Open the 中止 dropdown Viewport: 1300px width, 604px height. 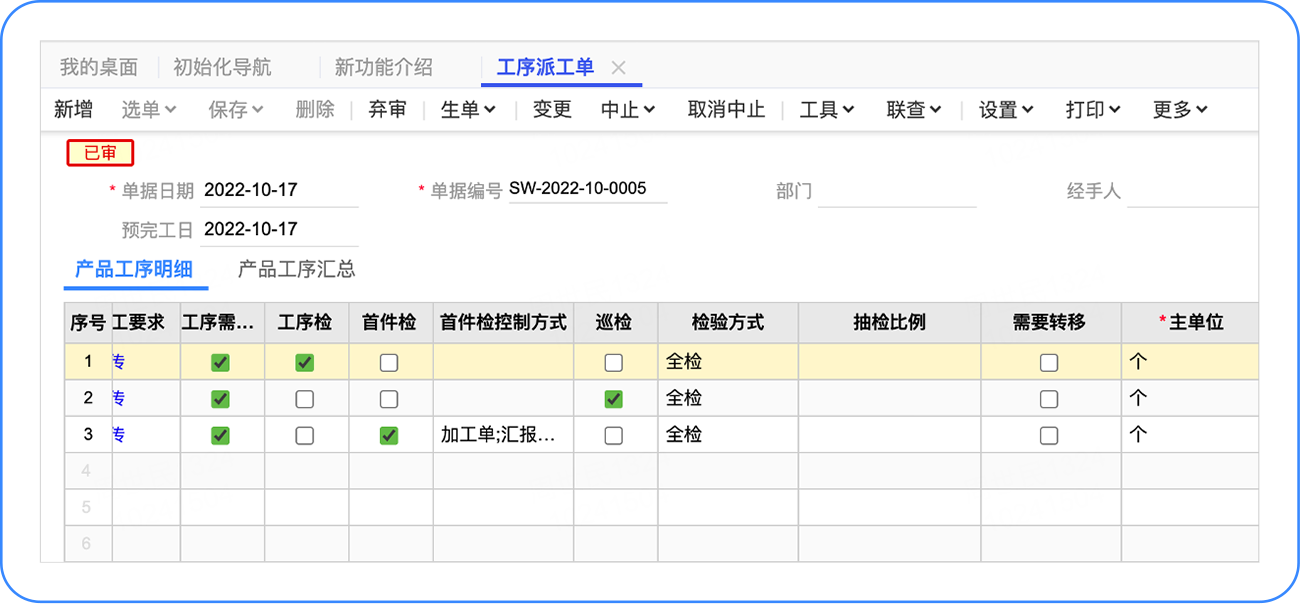628,110
